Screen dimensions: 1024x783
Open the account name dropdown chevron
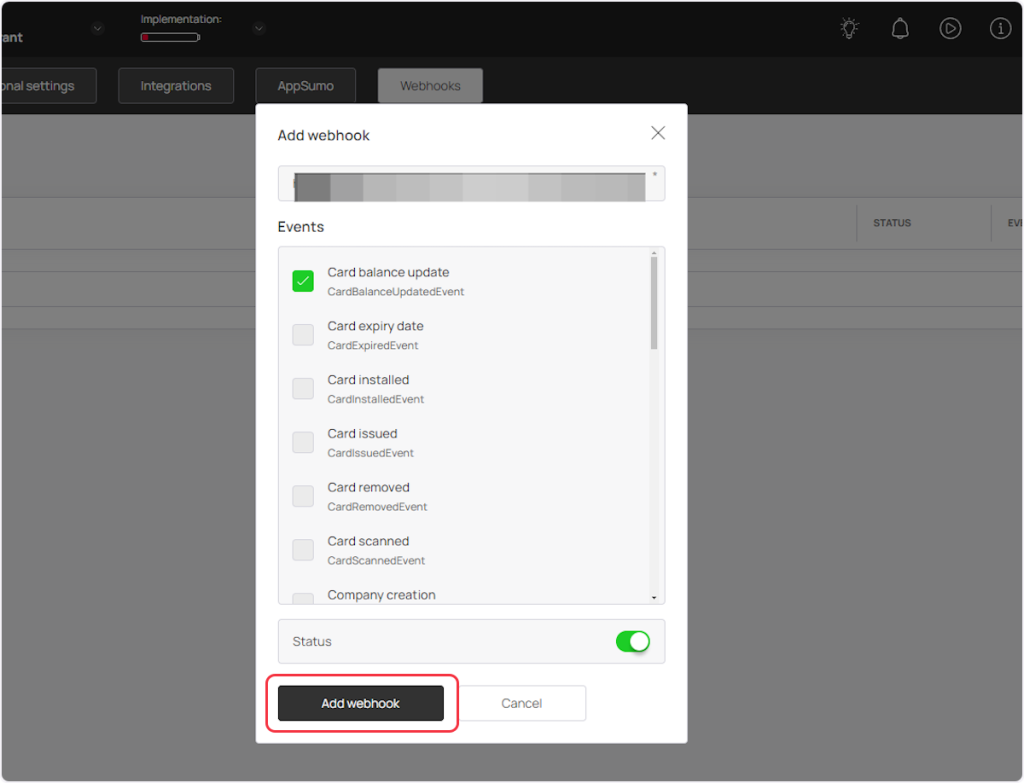point(97,28)
